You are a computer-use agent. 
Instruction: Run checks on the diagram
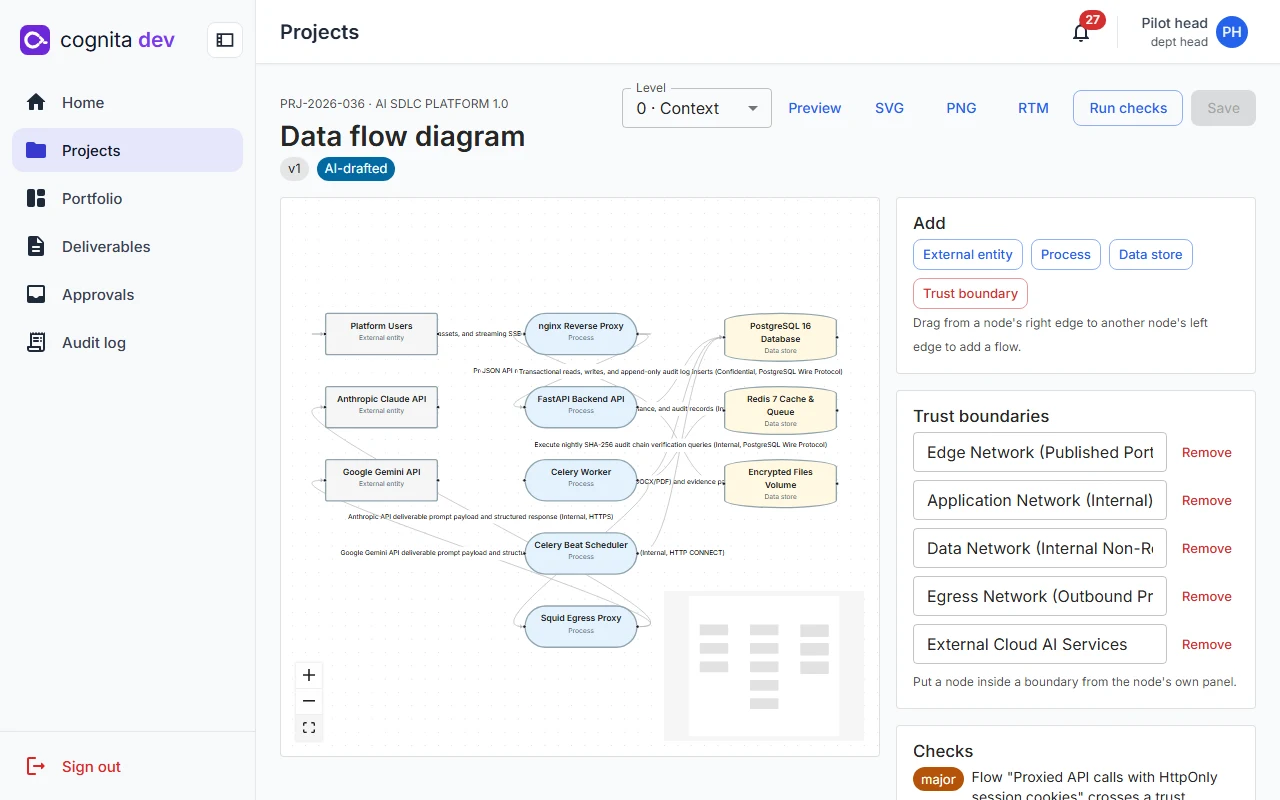(1128, 108)
